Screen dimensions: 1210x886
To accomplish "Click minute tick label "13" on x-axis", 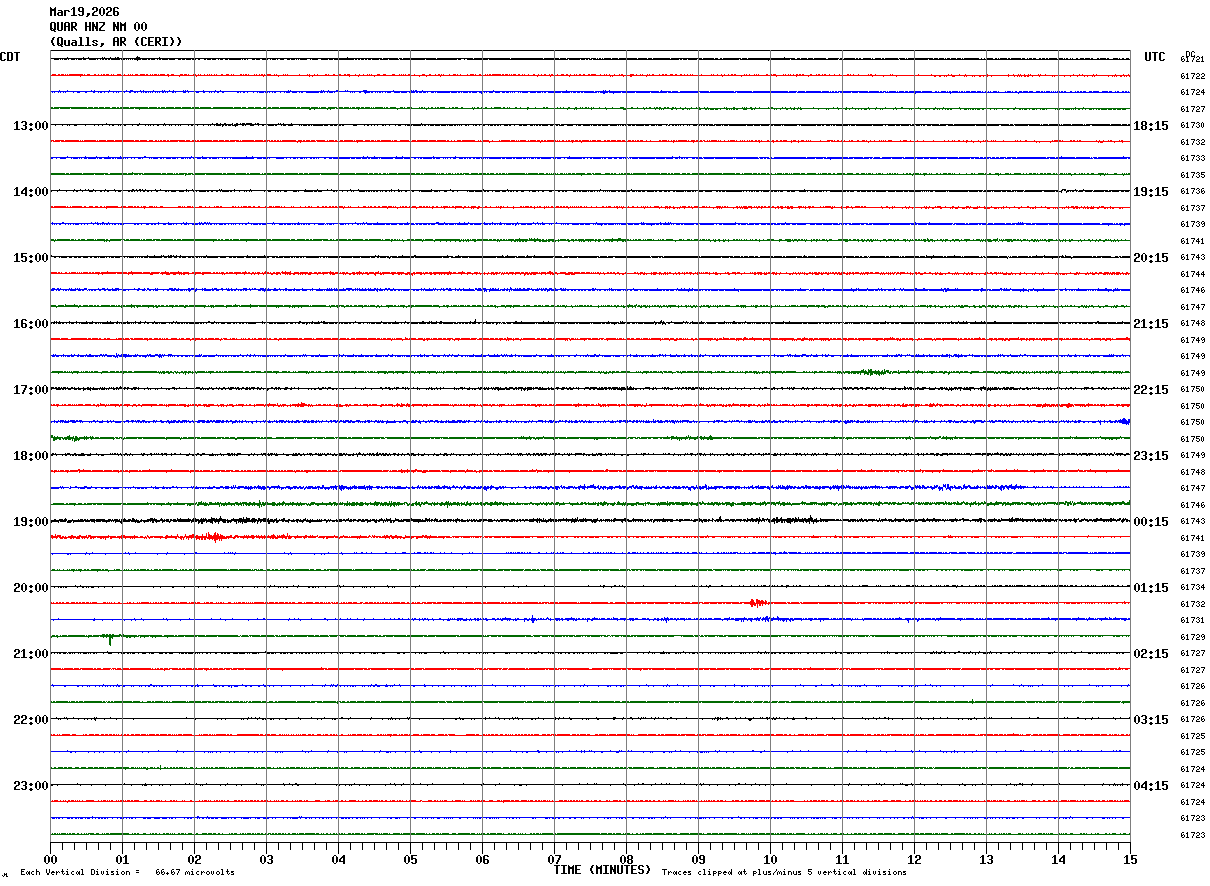I will pyautogui.click(x=986, y=860).
